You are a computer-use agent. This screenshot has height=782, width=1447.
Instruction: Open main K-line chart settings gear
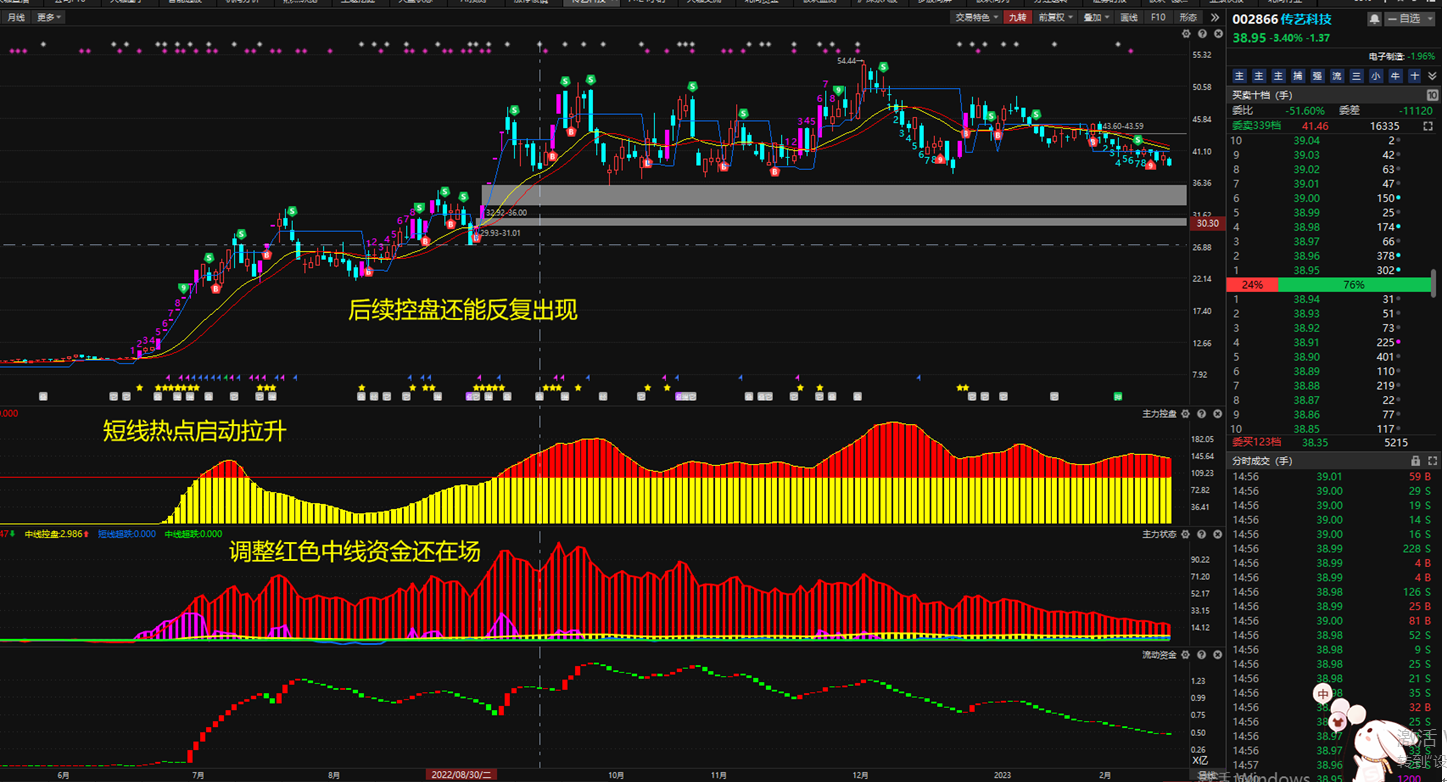tap(1187, 34)
